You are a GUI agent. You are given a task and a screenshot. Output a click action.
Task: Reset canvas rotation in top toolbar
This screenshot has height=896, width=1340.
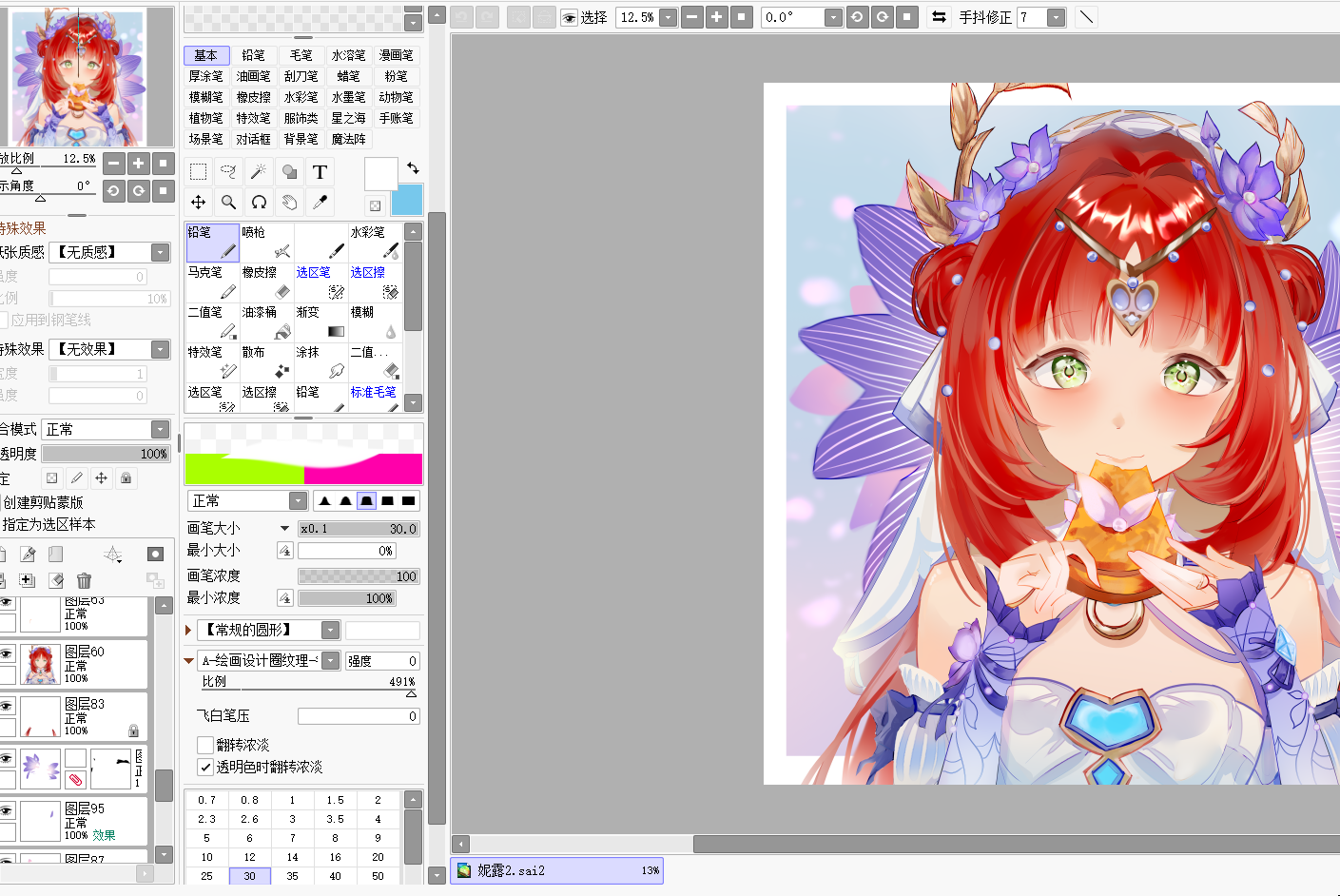point(907,17)
